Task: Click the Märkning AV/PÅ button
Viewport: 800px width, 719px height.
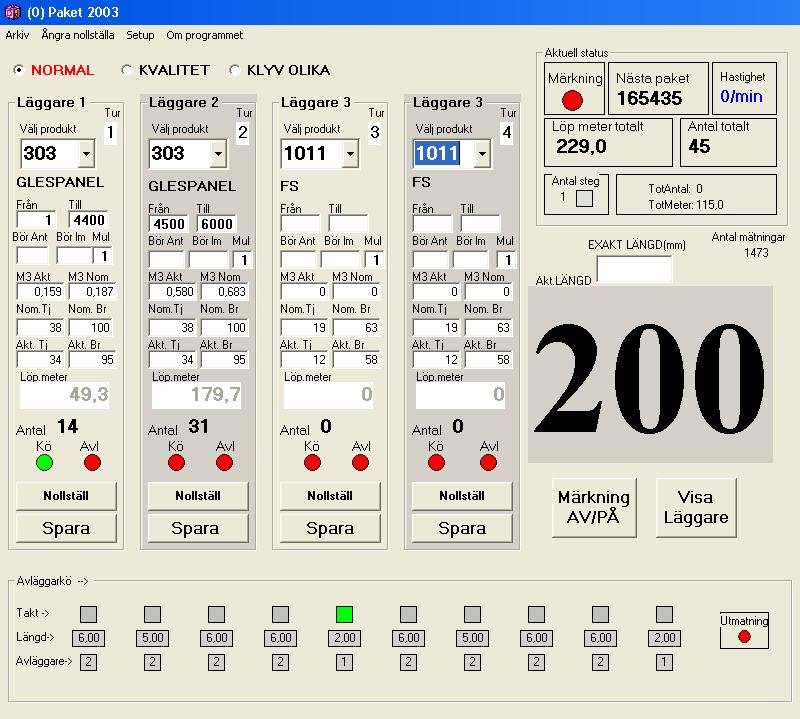Action: pos(594,508)
